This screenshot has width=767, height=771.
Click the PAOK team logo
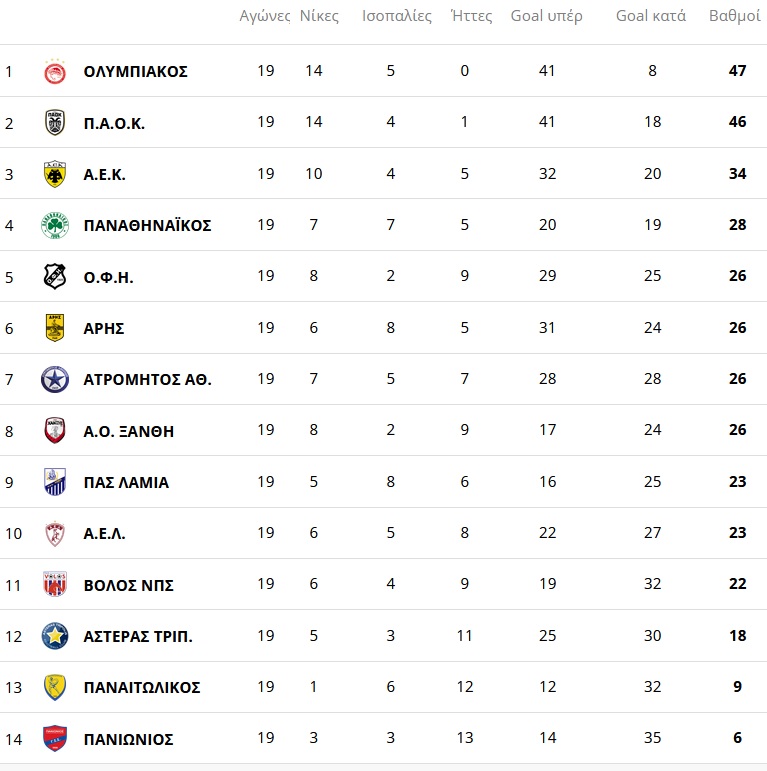point(55,123)
